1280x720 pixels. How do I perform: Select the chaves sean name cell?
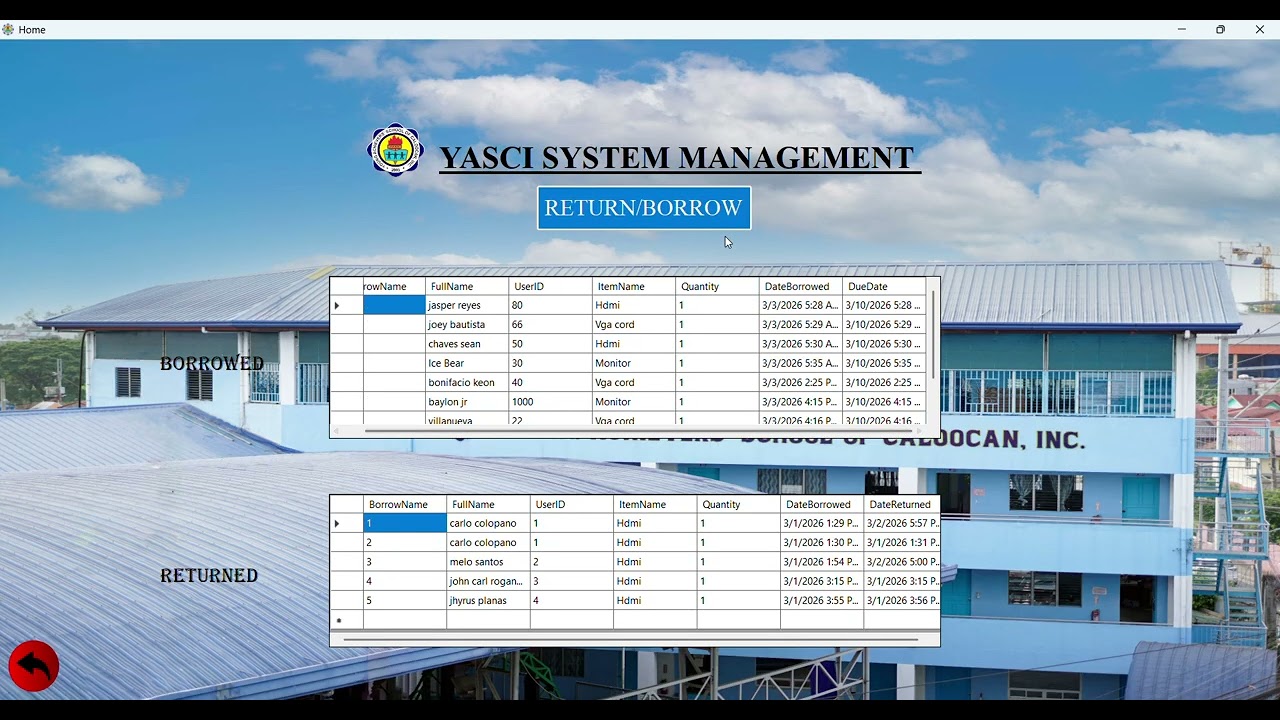pos(467,343)
